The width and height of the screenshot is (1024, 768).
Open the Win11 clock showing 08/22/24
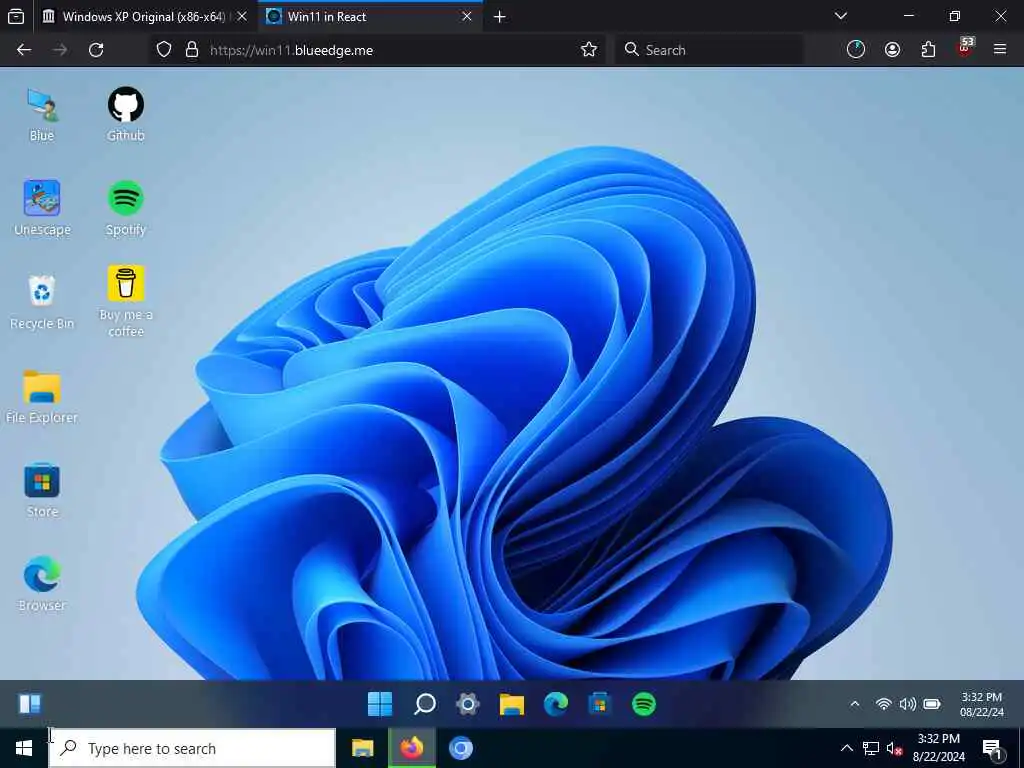[982, 705]
